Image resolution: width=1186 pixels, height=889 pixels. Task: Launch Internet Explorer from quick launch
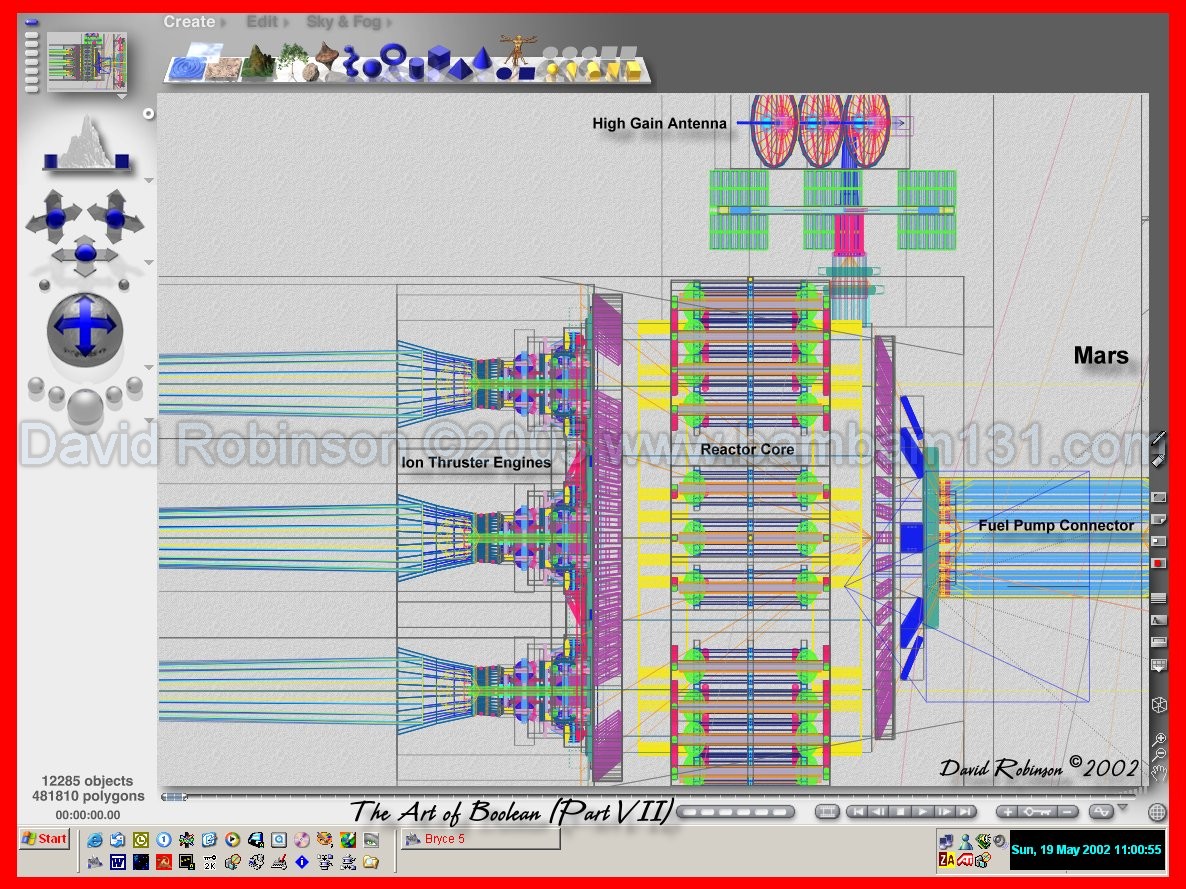point(95,840)
